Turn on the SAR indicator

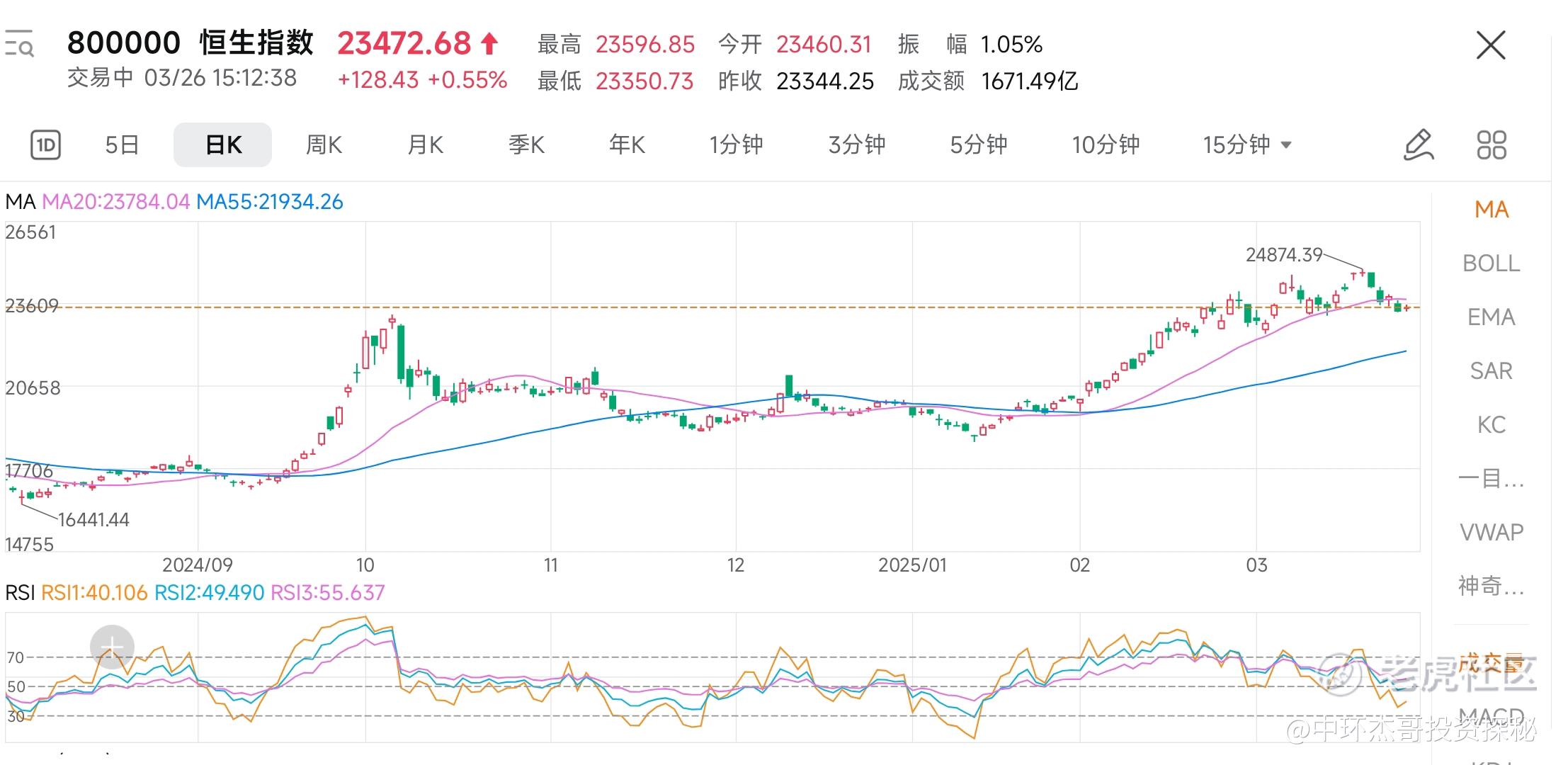click(x=1491, y=371)
